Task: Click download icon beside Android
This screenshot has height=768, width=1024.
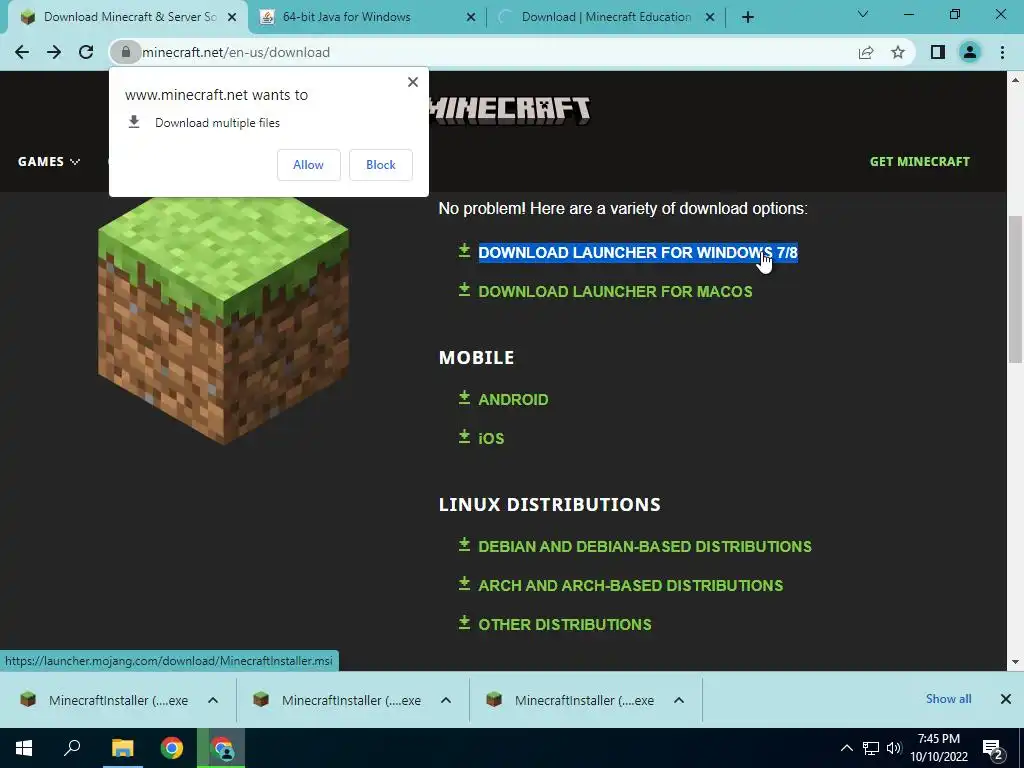Action: pyautogui.click(x=464, y=398)
